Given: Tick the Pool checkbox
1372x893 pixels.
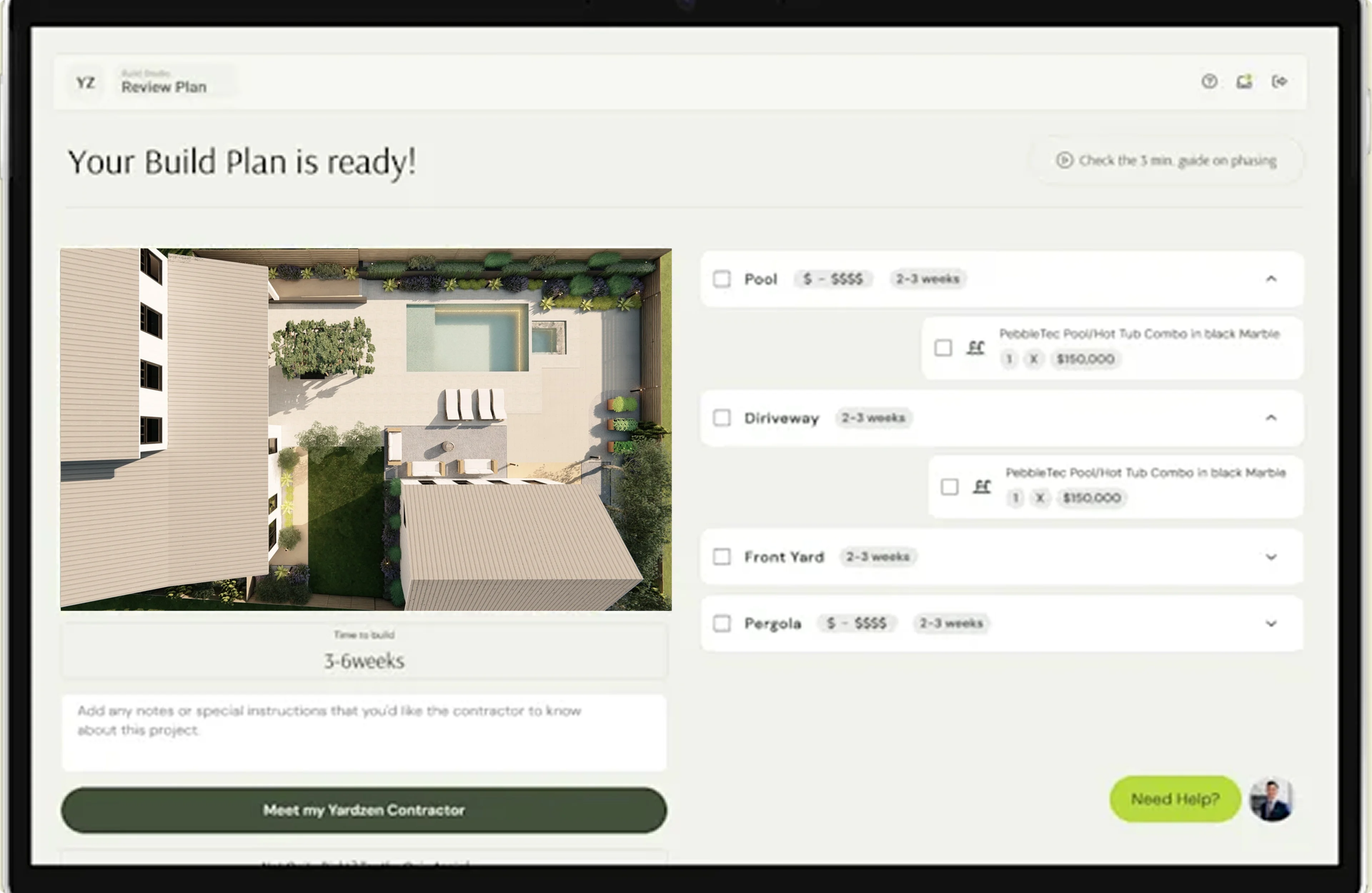Looking at the screenshot, I should (x=722, y=279).
